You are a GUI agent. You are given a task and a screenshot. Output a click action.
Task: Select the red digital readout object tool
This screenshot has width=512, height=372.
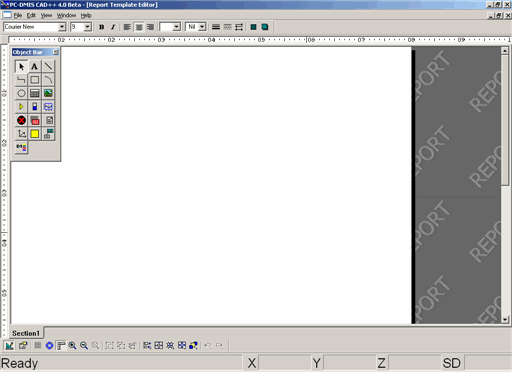(35, 120)
